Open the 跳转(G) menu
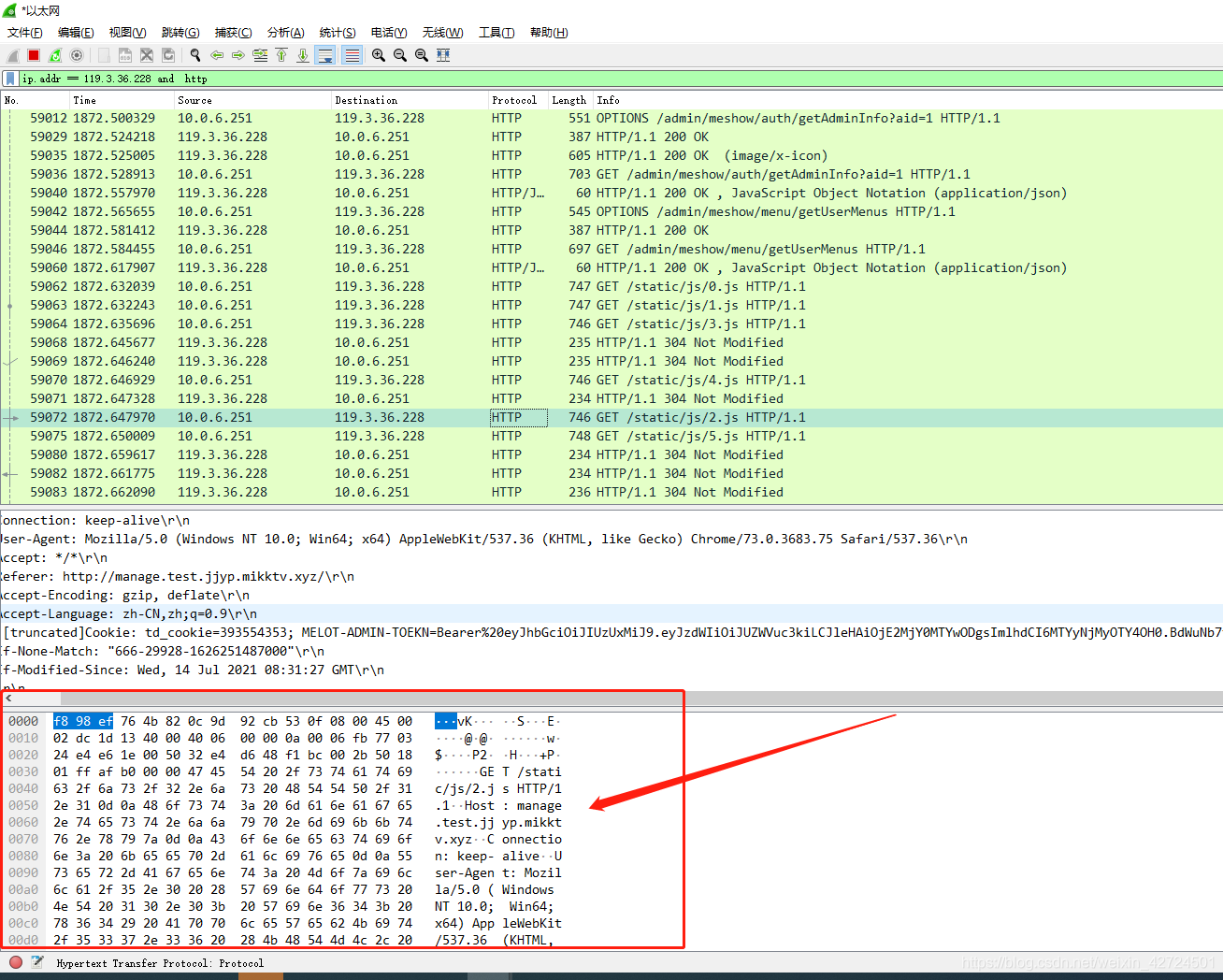This screenshot has height=980, width=1223. click(180, 33)
